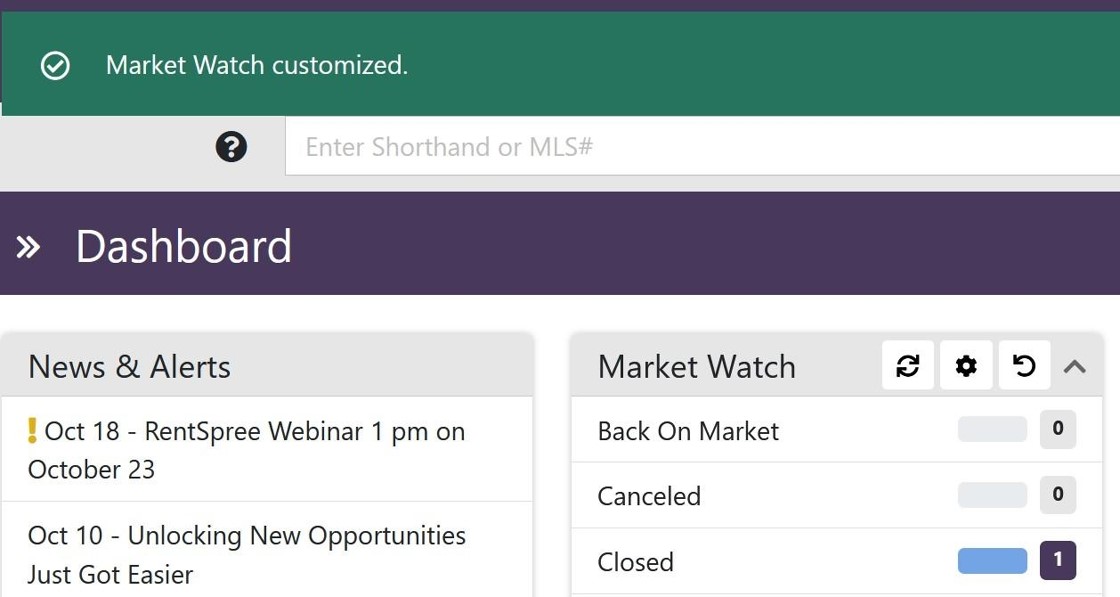Click the help question mark icon

click(231, 147)
